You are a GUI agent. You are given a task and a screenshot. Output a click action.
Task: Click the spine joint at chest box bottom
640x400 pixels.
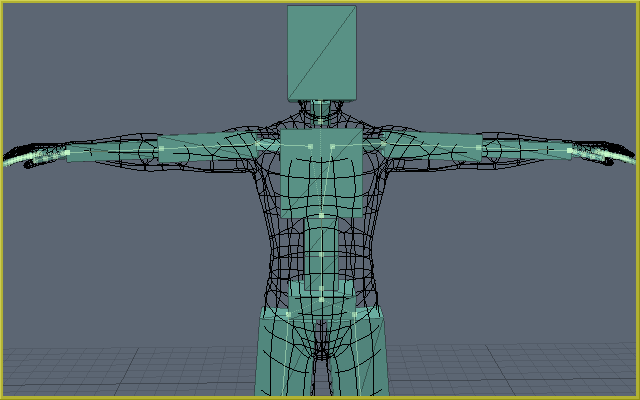320,215
